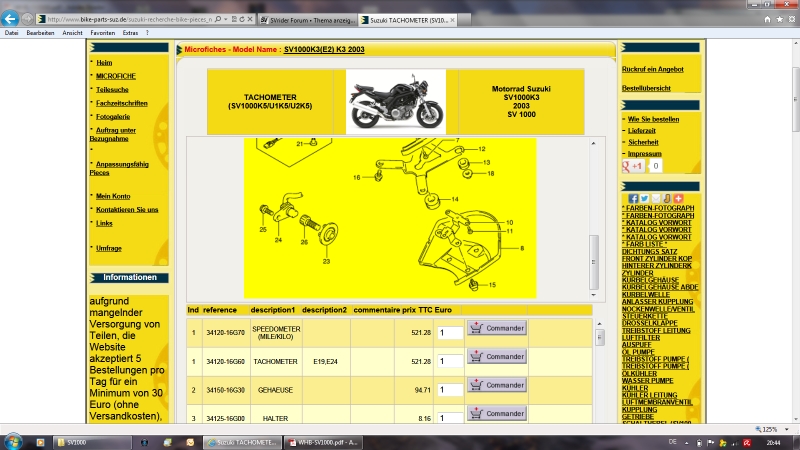The height and width of the screenshot is (450, 800).
Task: Click reference 34120-16G70 cell
Action: pos(226,333)
